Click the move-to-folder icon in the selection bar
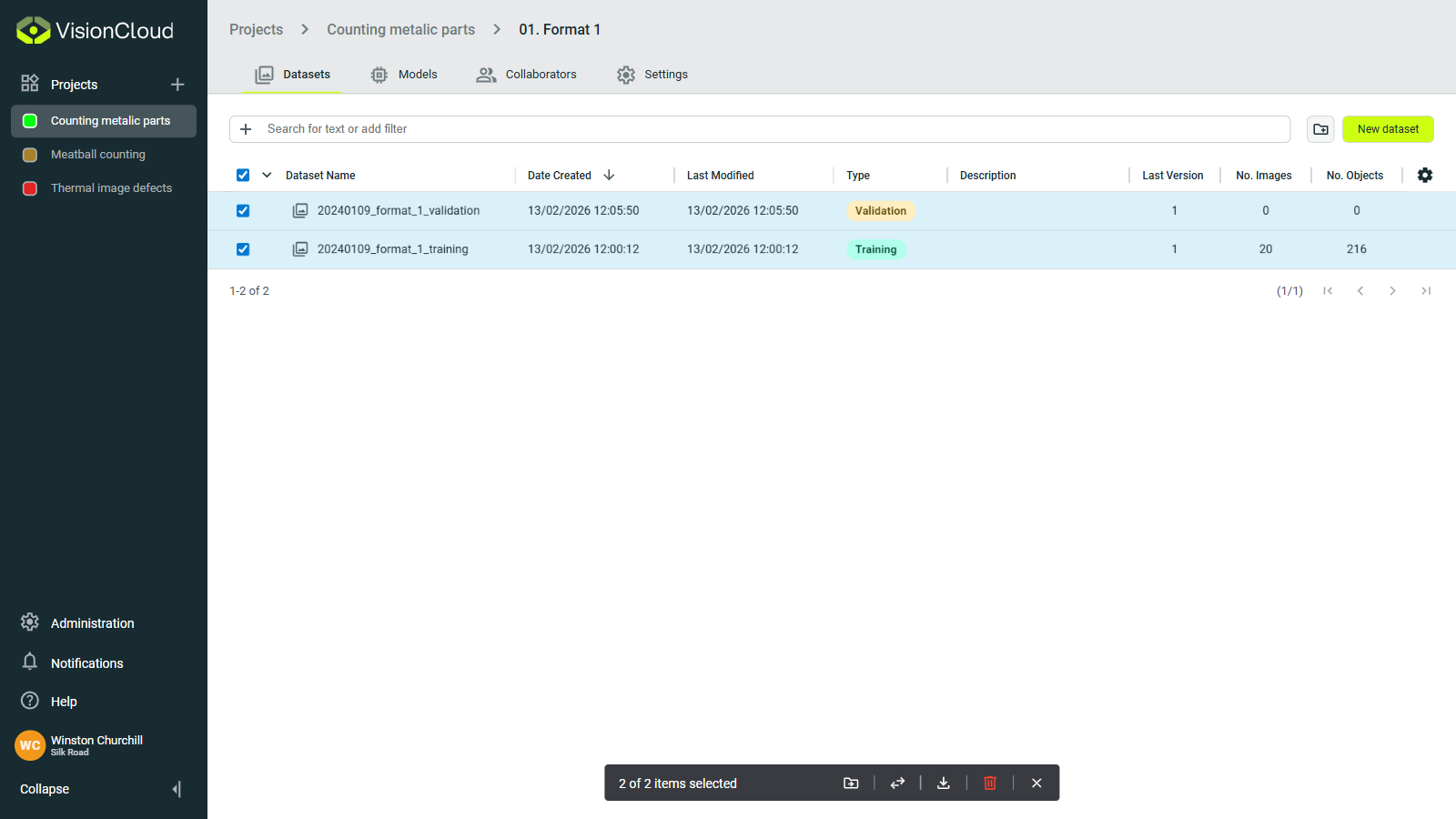The image size is (1456, 819). (x=850, y=783)
